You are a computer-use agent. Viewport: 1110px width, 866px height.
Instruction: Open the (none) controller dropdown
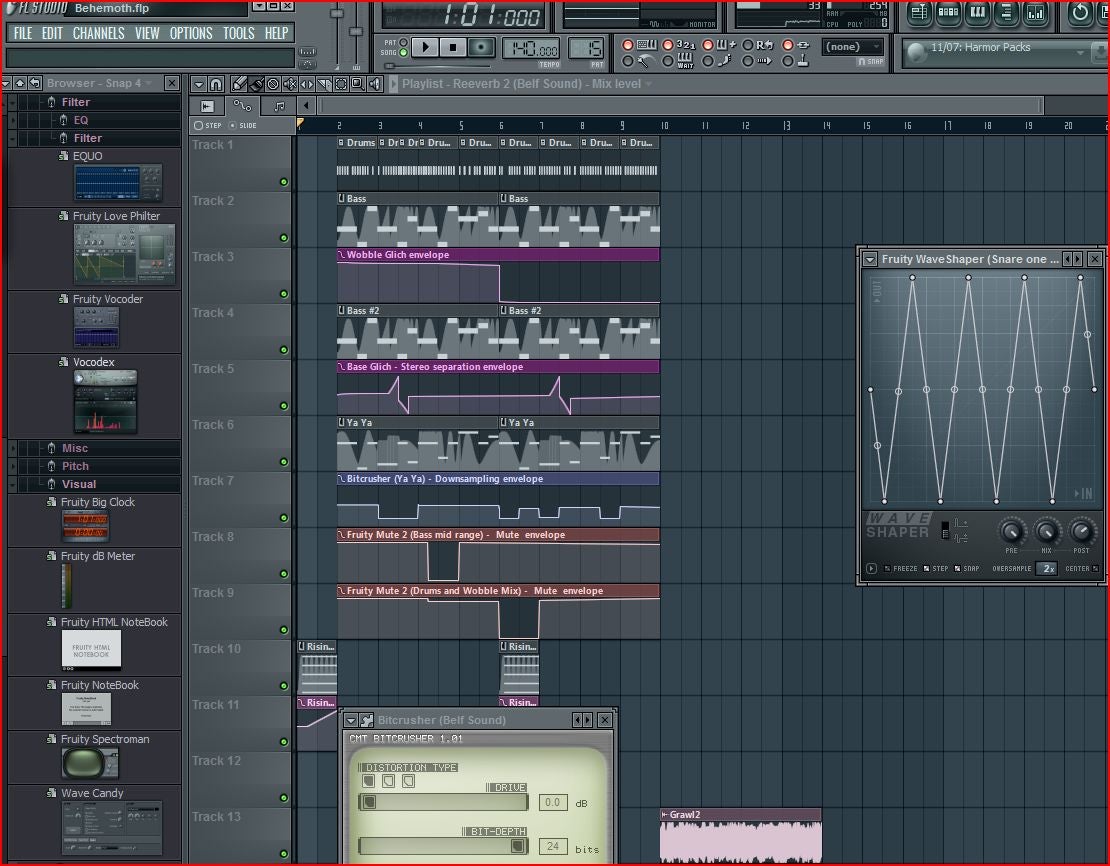coord(851,46)
